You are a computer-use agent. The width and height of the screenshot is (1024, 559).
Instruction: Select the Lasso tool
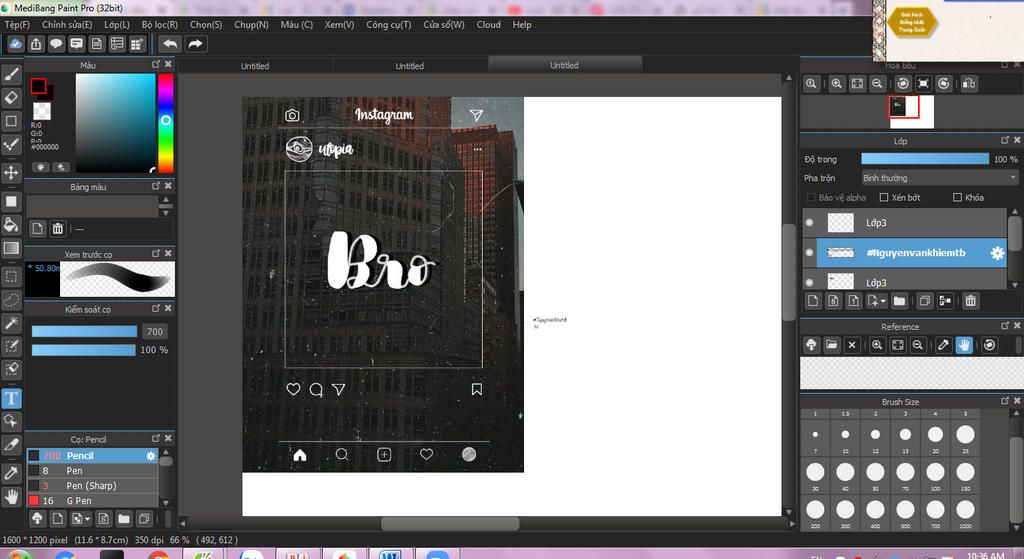coord(12,300)
